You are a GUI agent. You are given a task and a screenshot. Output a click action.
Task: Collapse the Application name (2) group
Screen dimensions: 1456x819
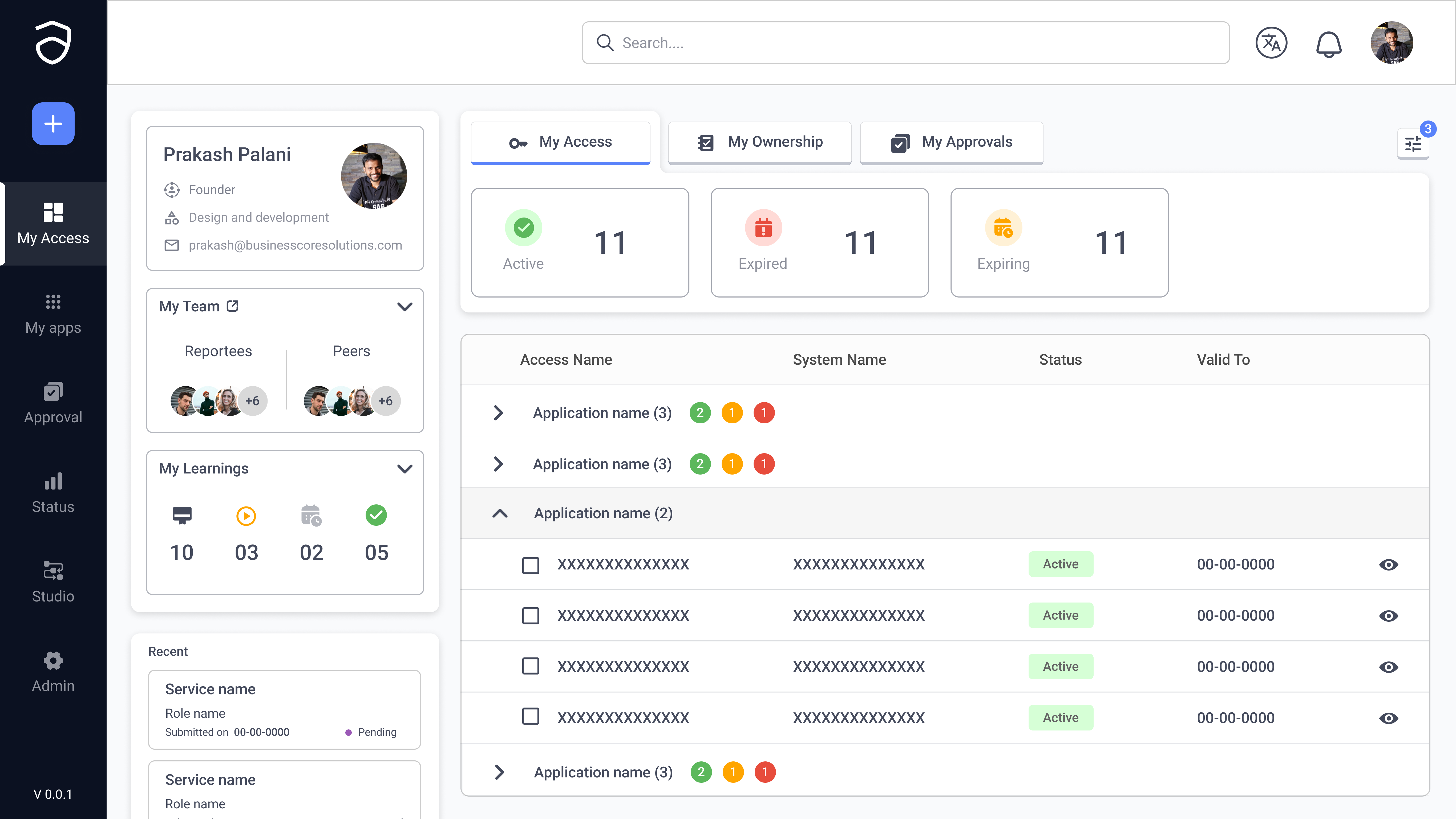coord(500,513)
